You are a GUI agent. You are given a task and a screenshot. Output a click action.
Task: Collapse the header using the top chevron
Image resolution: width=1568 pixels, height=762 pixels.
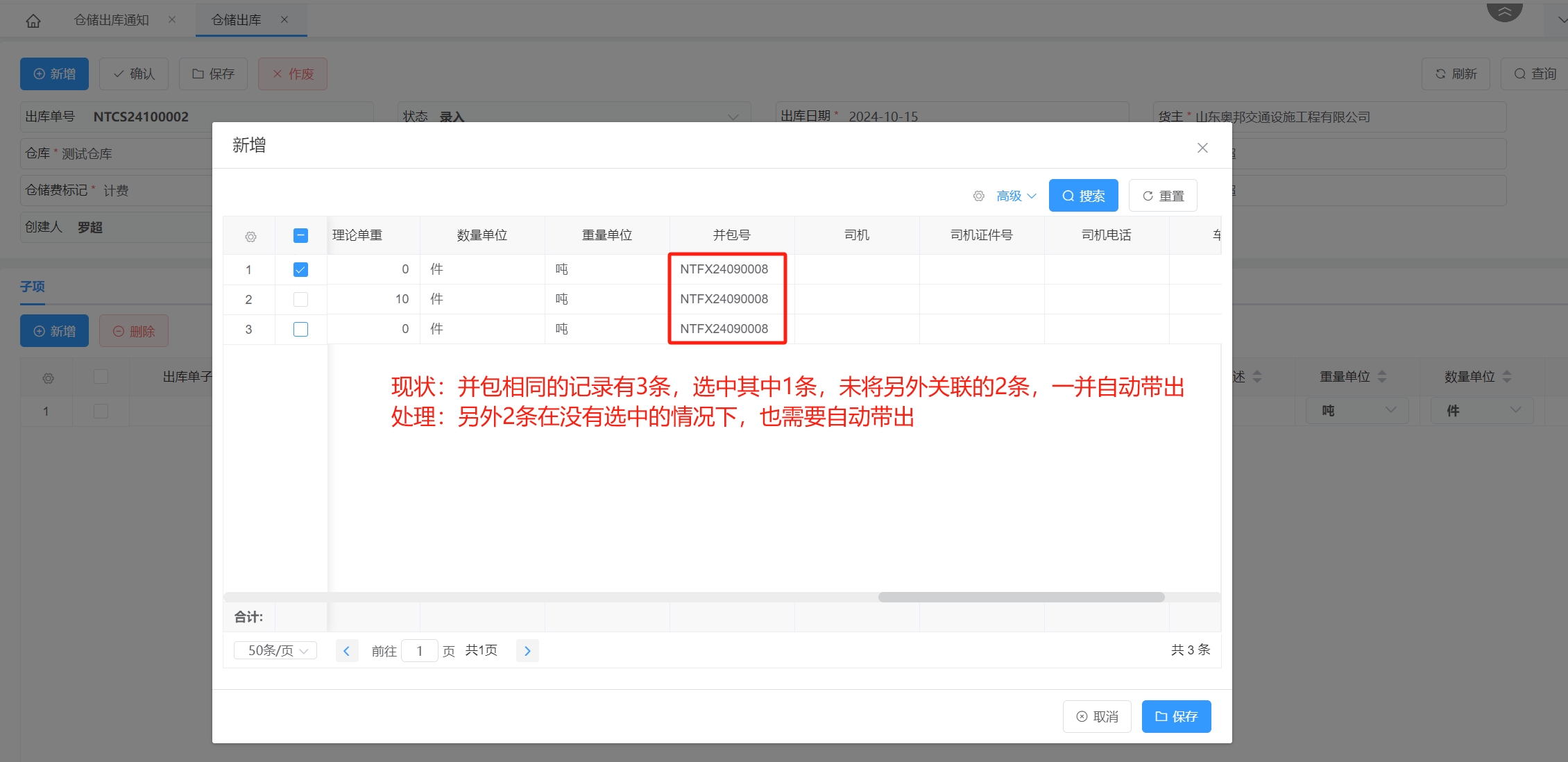click(x=1505, y=12)
